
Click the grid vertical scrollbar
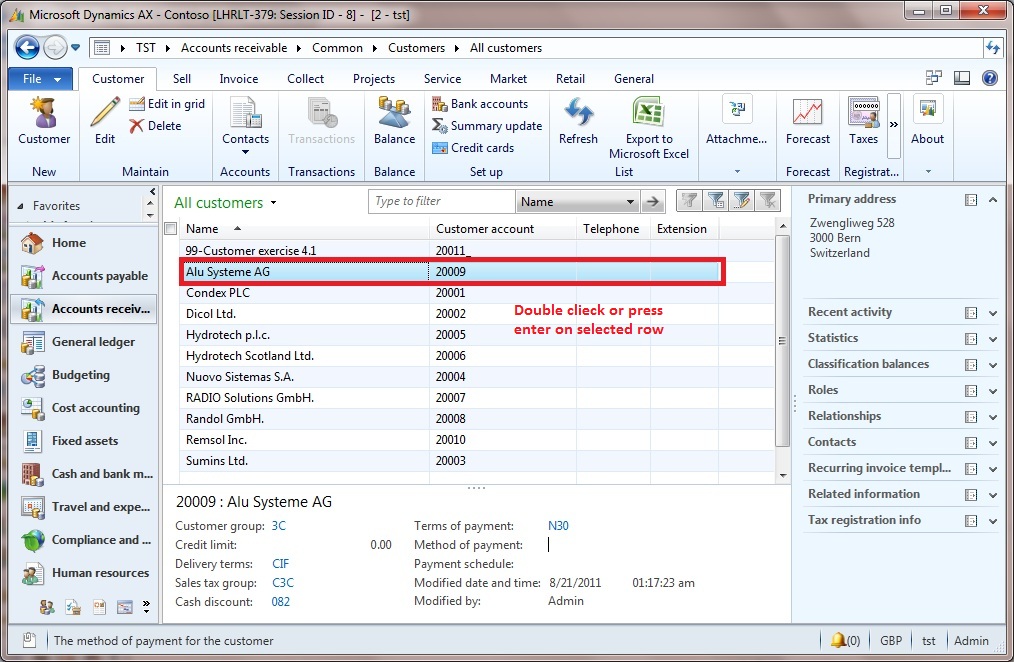pyautogui.click(x=782, y=341)
